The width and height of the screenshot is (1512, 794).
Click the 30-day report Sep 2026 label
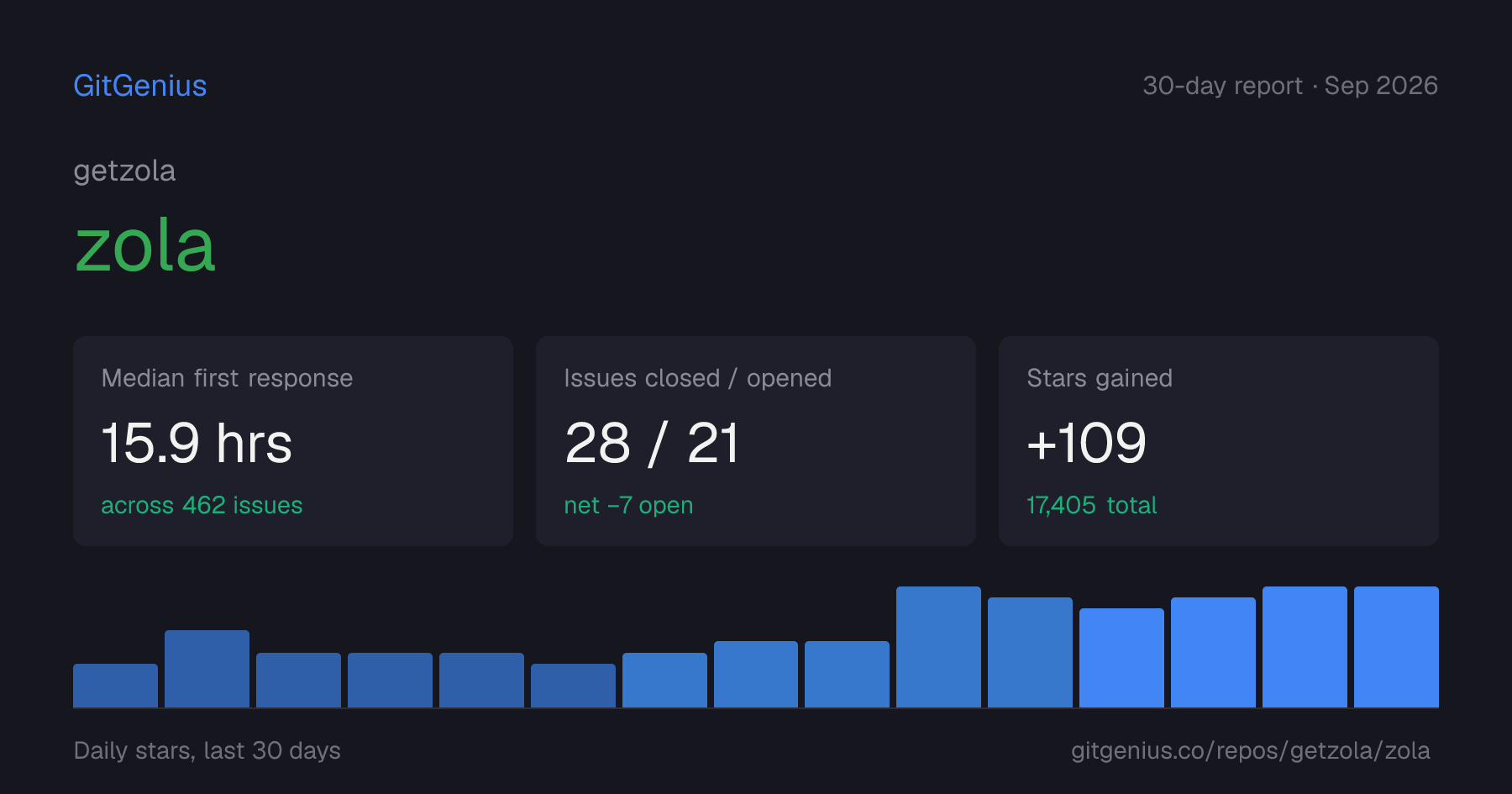tap(1290, 86)
